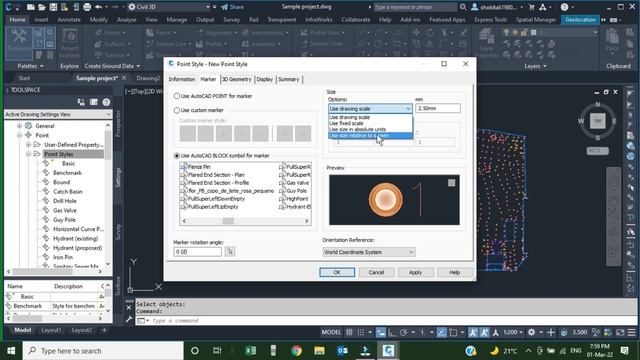Click the block picker icon beside rotation angle
The image size is (640, 360).
click(x=230, y=251)
